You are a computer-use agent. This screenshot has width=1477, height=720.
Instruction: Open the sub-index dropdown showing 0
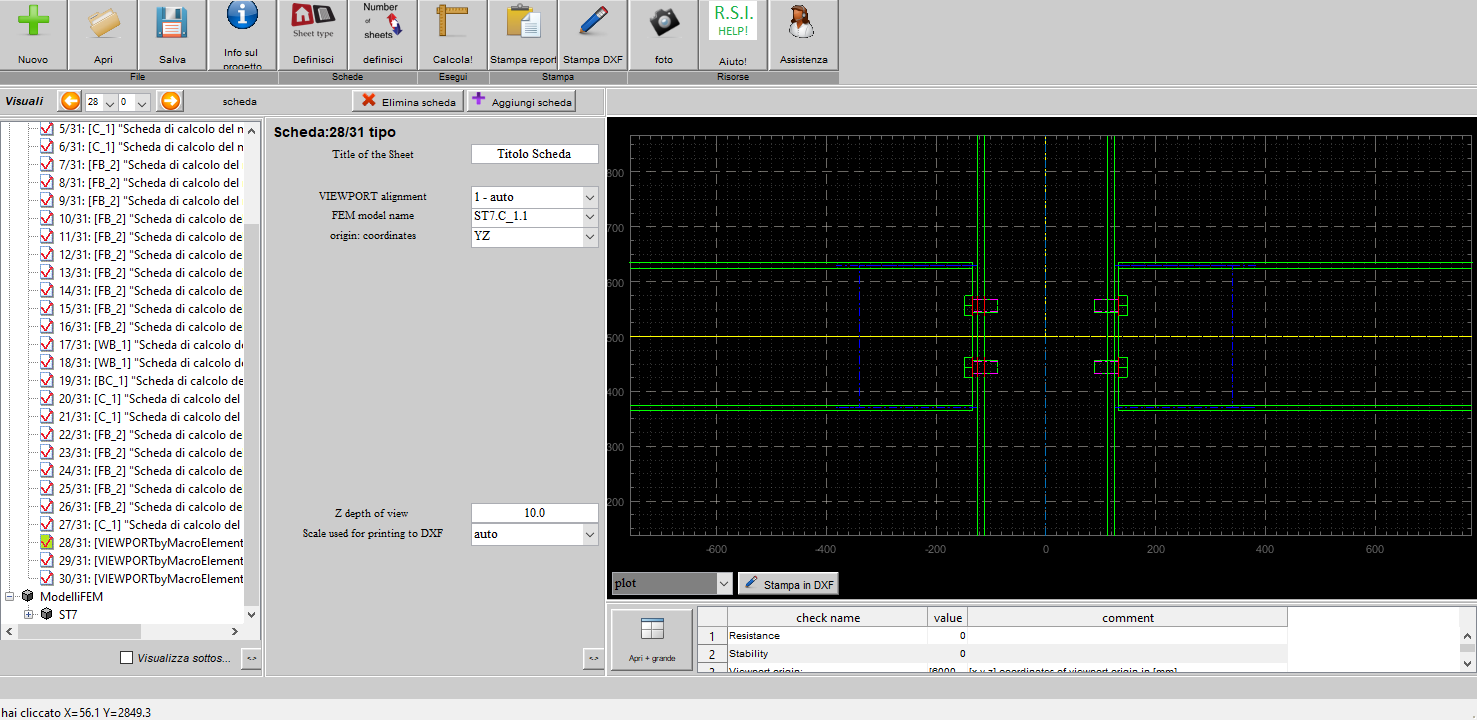coord(142,102)
